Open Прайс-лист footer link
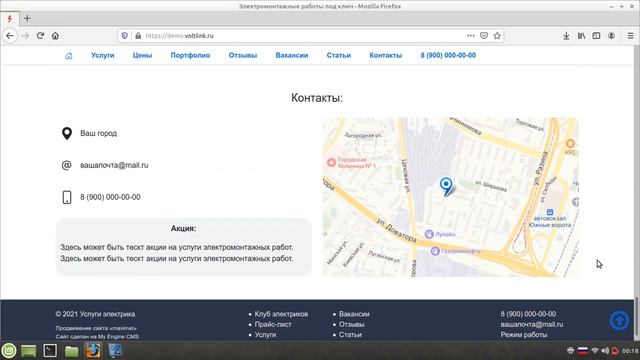The height and width of the screenshot is (360, 640). [273, 324]
